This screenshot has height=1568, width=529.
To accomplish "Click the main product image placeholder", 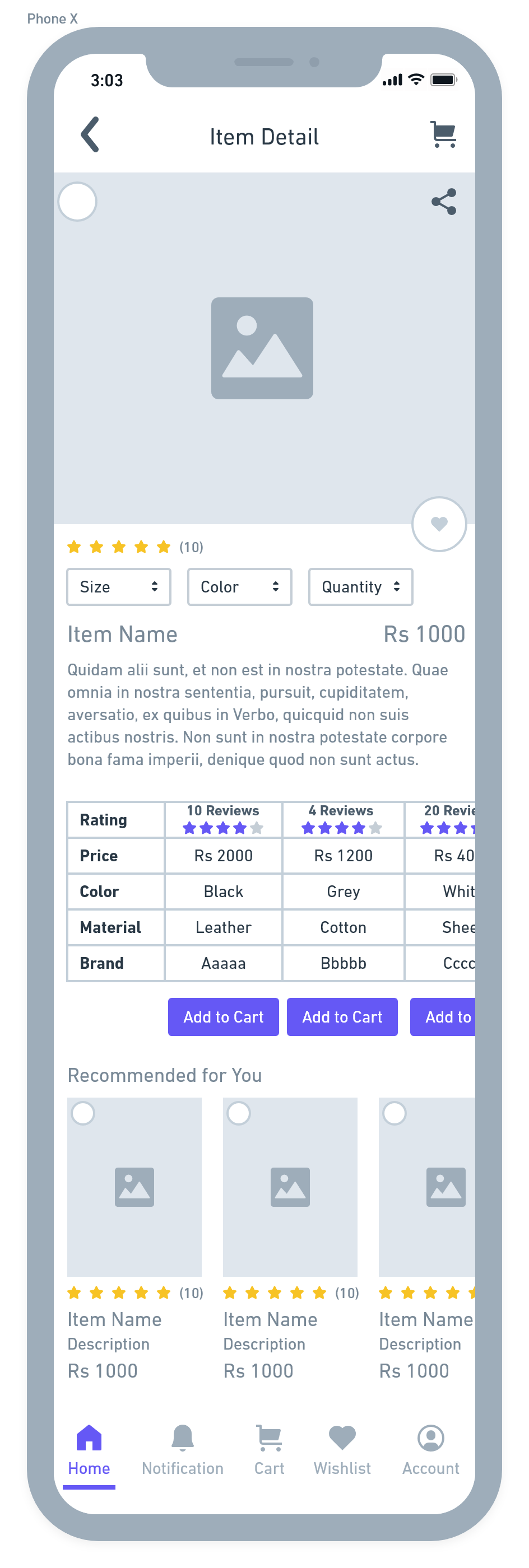I will [x=262, y=348].
